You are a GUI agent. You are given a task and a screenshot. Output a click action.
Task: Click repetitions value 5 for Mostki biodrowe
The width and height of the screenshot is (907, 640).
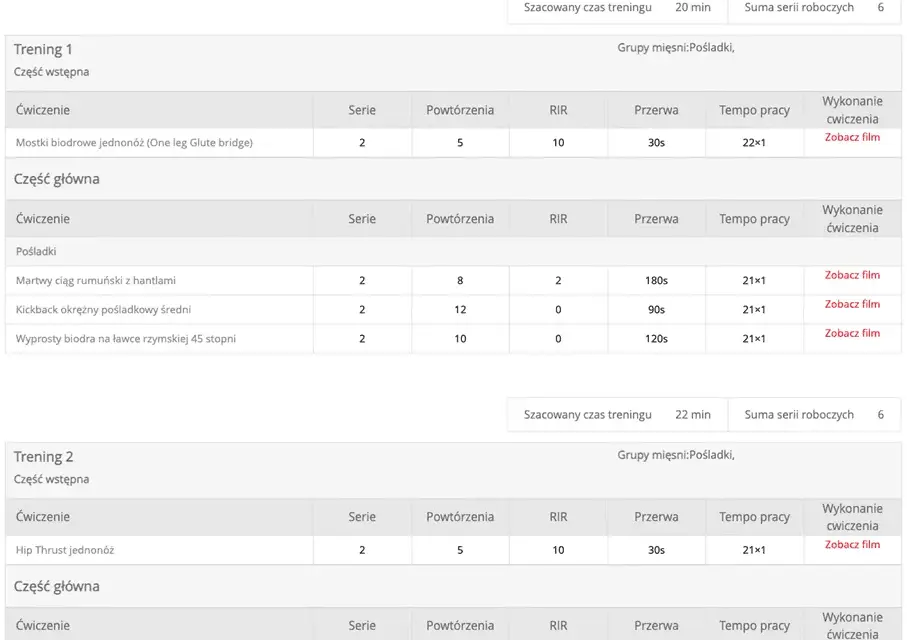click(x=460, y=143)
